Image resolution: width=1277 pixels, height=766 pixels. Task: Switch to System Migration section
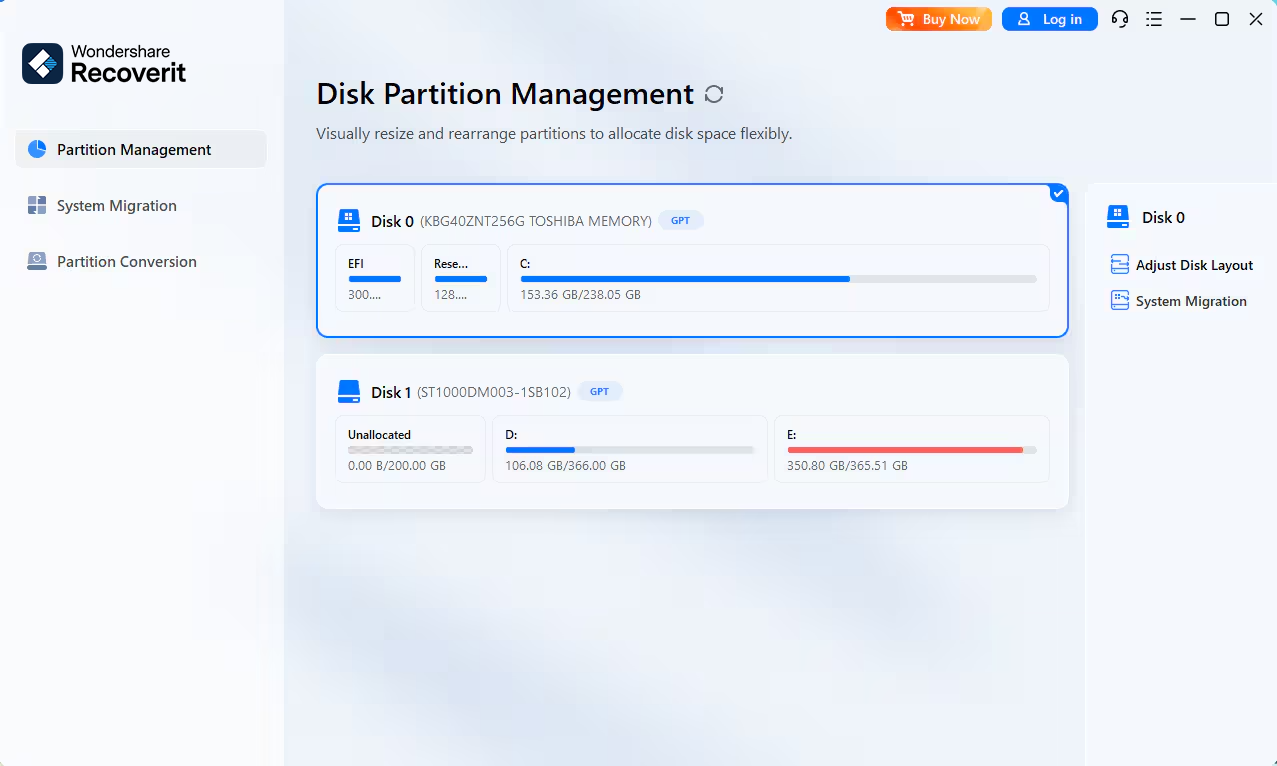[141, 205]
